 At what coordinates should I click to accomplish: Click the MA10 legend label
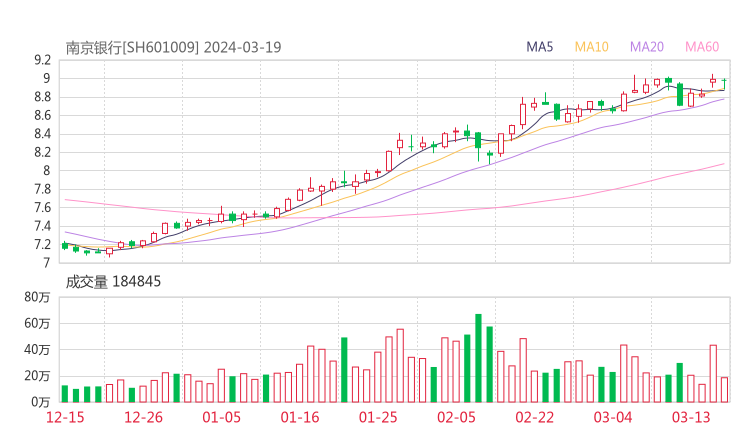tap(591, 47)
